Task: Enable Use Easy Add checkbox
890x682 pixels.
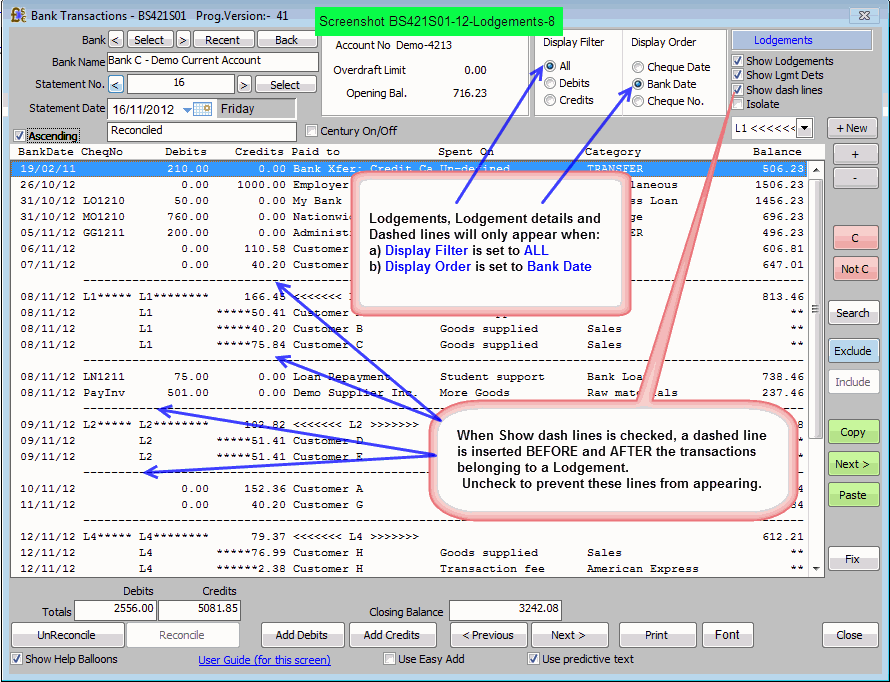Action: [389, 659]
